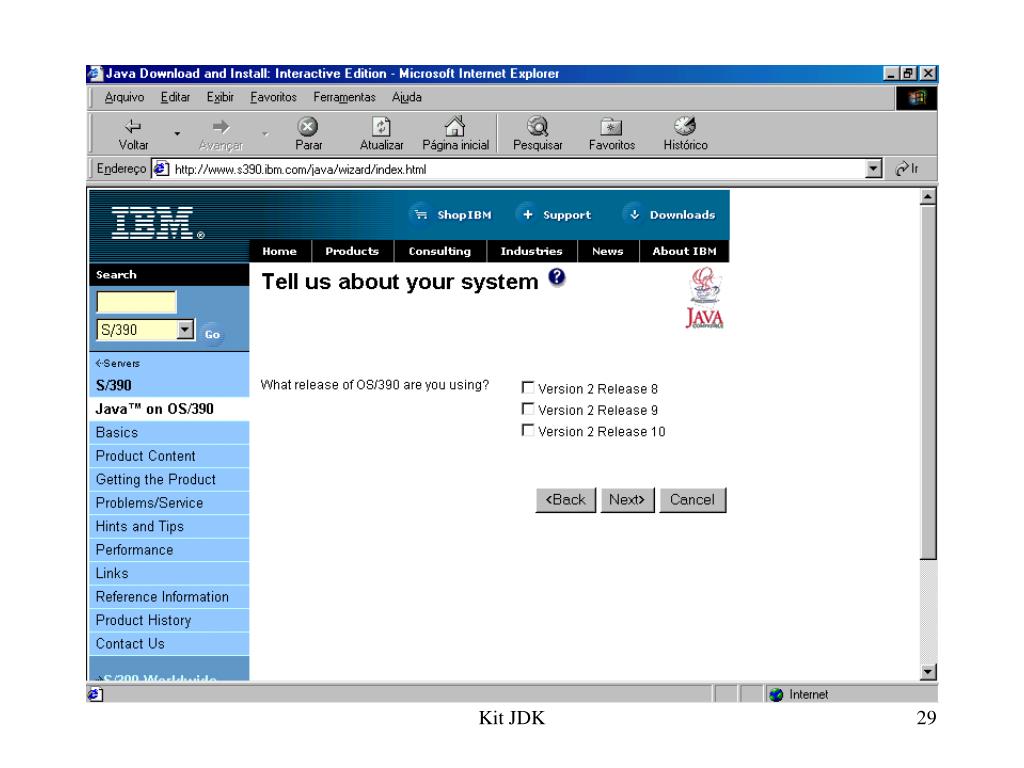Click the Windows logo throbber icon
This screenshot has height=768, width=1024.
(917, 98)
